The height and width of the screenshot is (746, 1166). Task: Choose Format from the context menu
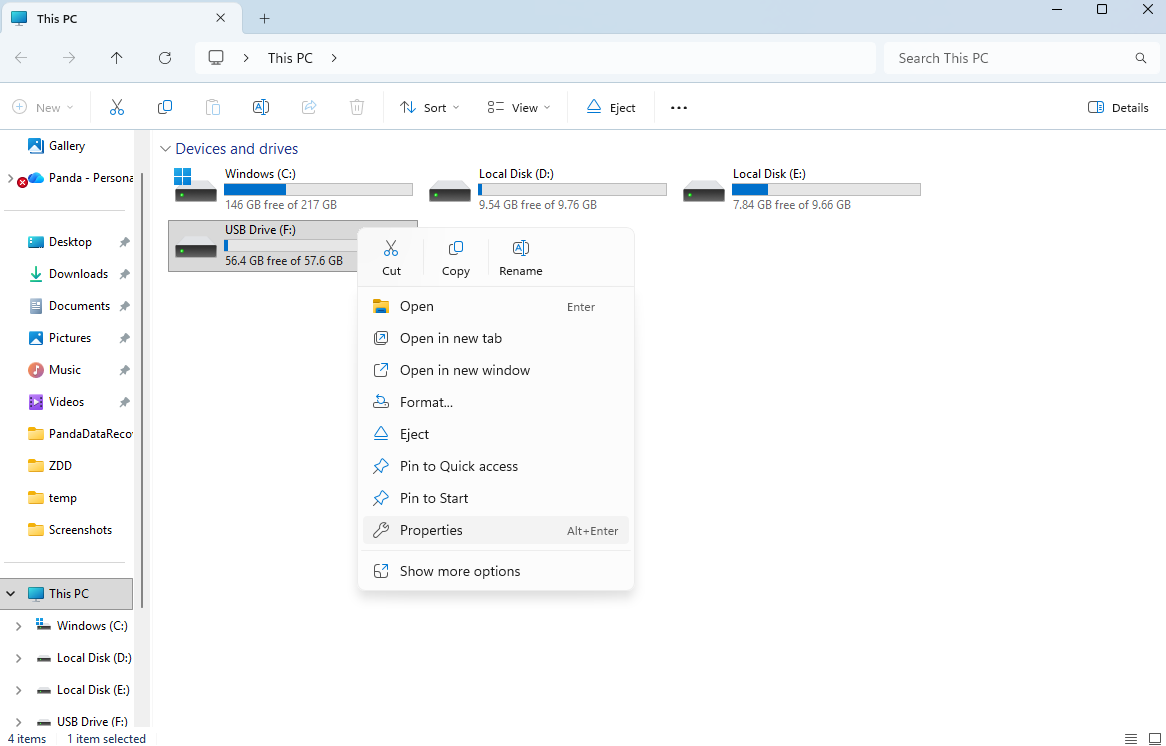coord(426,402)
